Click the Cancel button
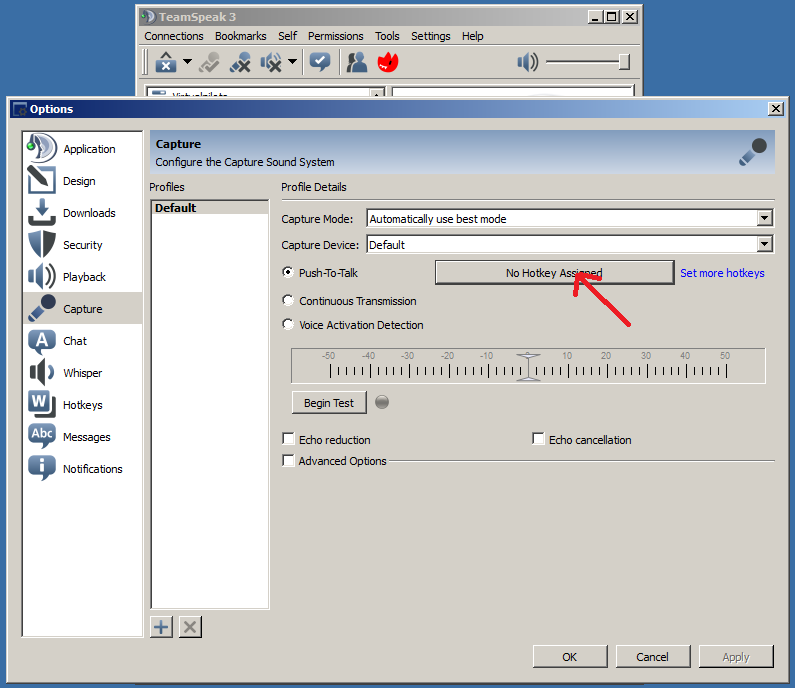The width and height of the screenshot is (795, 688). click(653, 657)
